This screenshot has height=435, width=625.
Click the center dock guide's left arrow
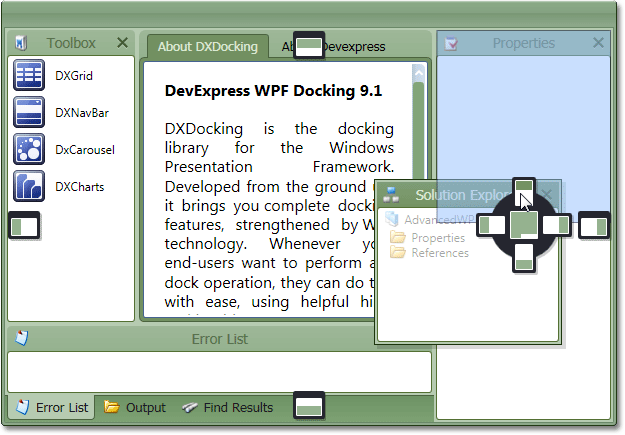pyautogui.click(x=490, y=225)
